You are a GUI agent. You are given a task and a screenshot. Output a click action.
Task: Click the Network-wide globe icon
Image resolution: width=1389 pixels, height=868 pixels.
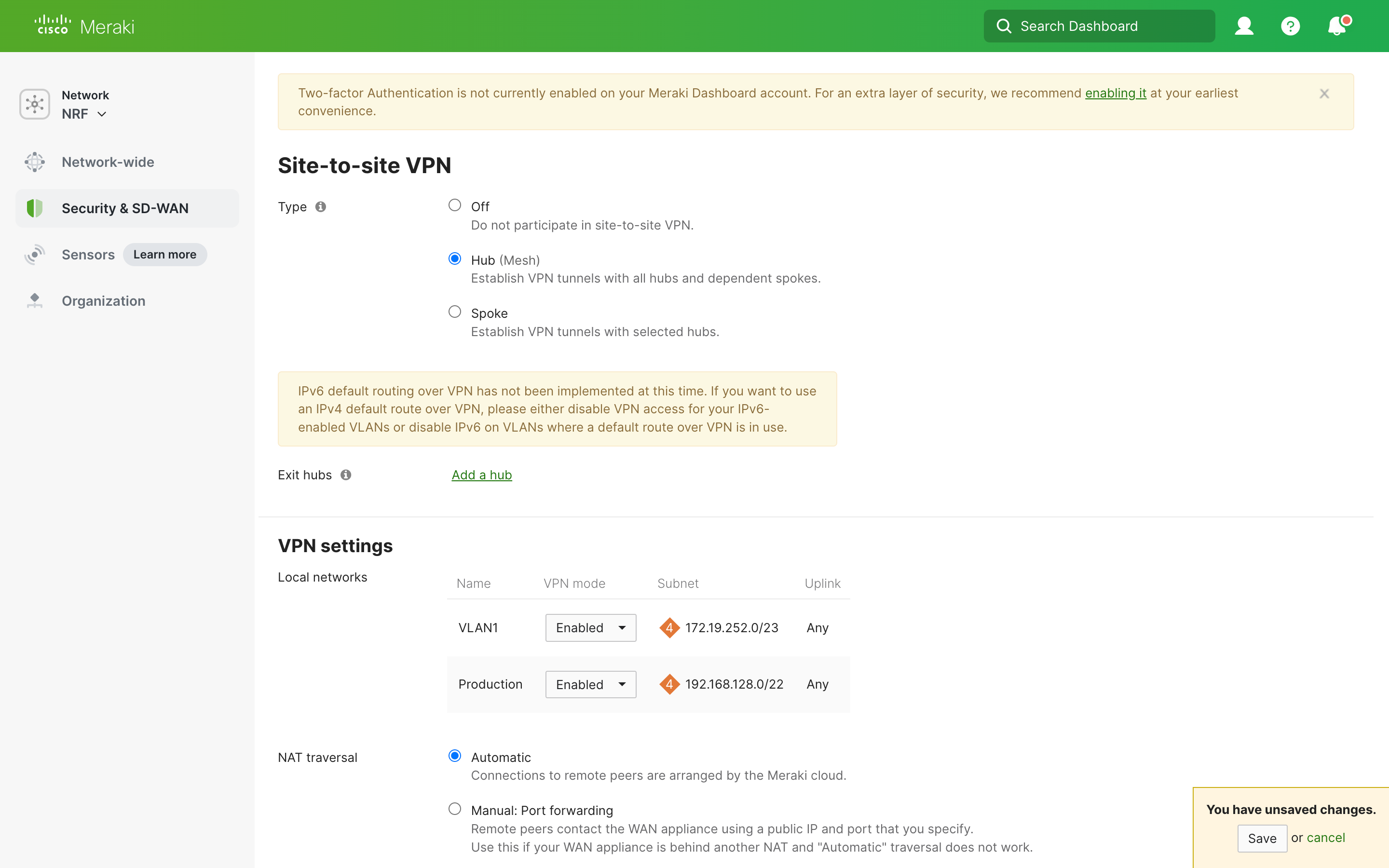pos(34,162)
